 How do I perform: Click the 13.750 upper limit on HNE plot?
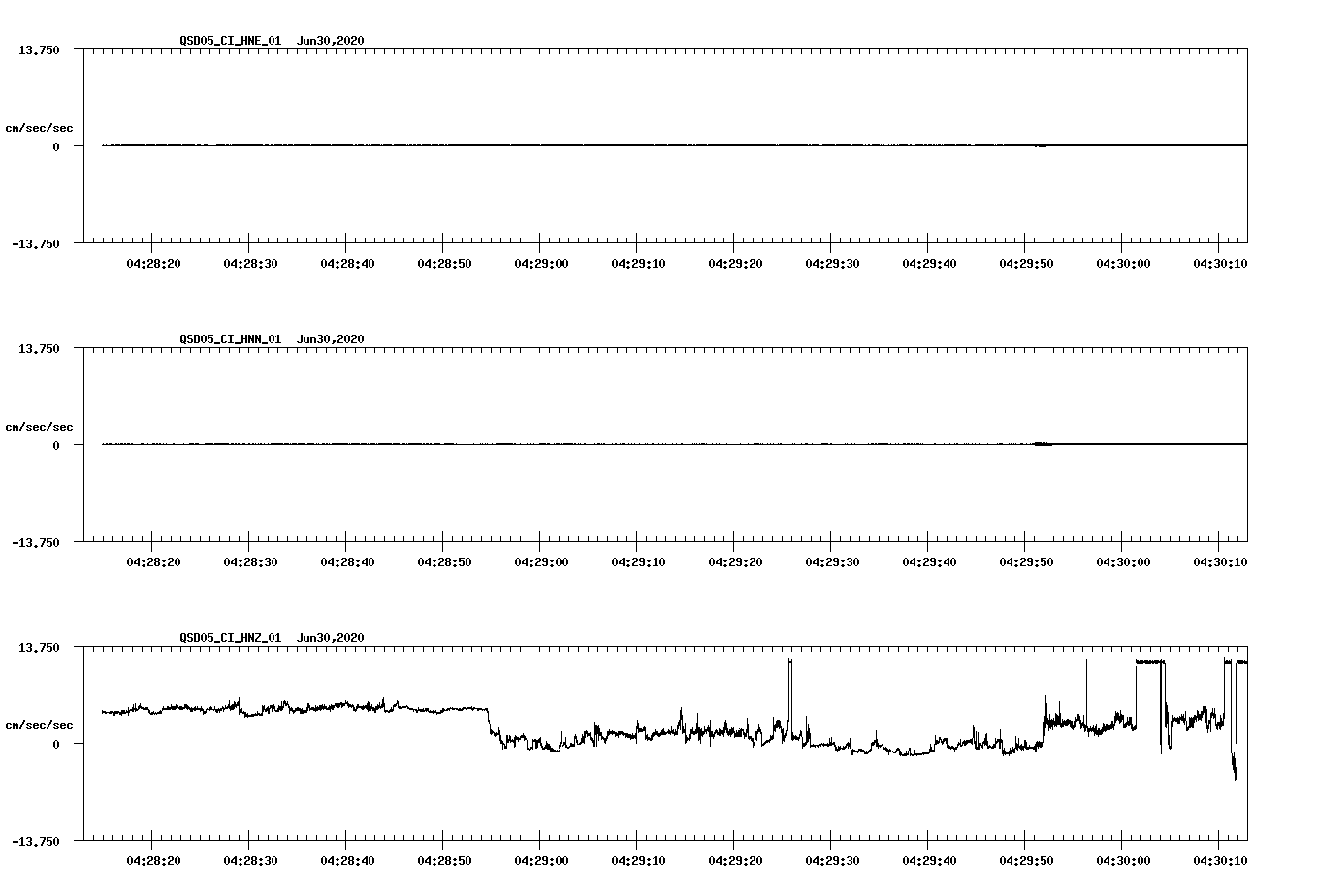[39, 50]
